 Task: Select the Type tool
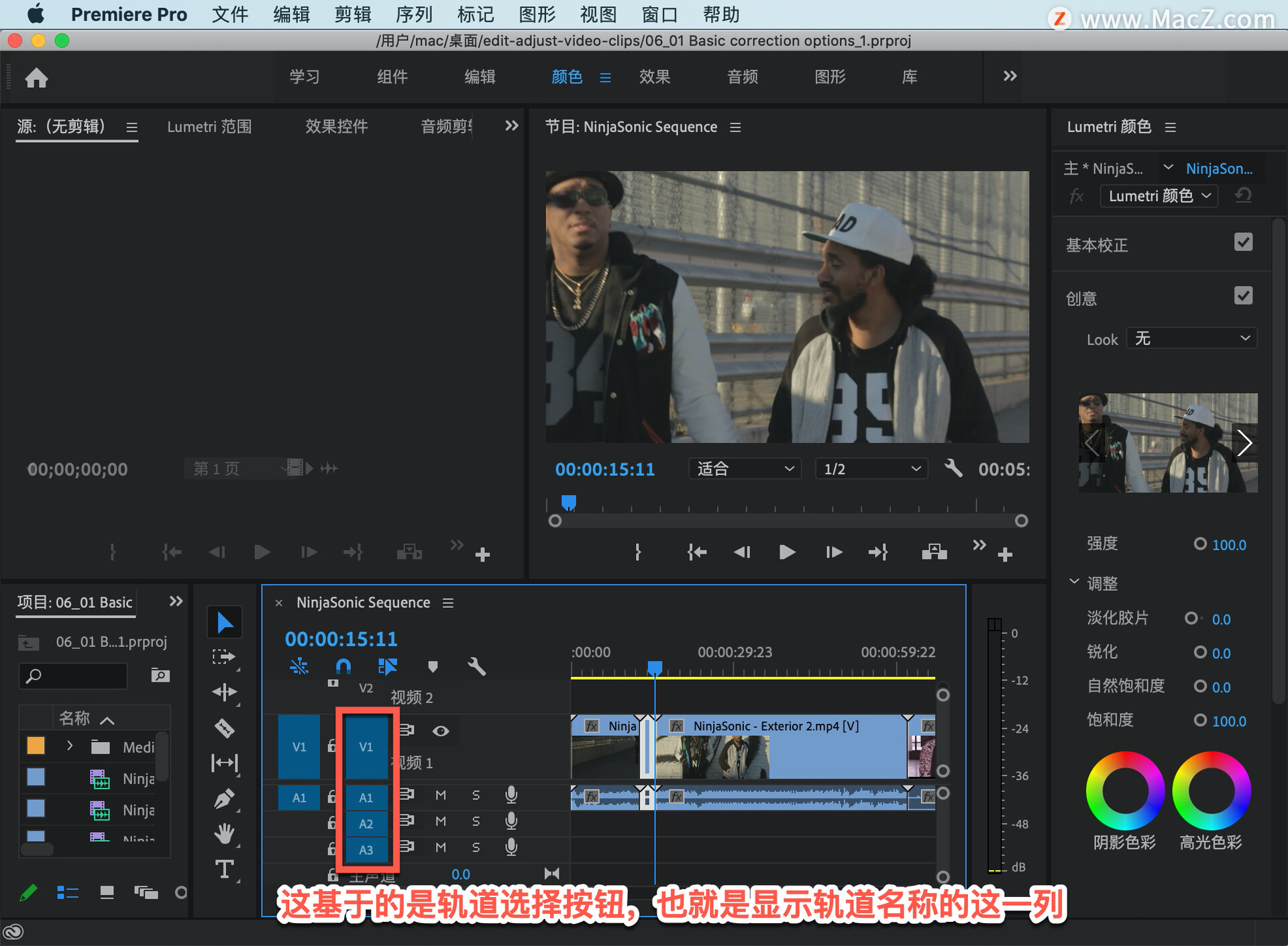224,870
